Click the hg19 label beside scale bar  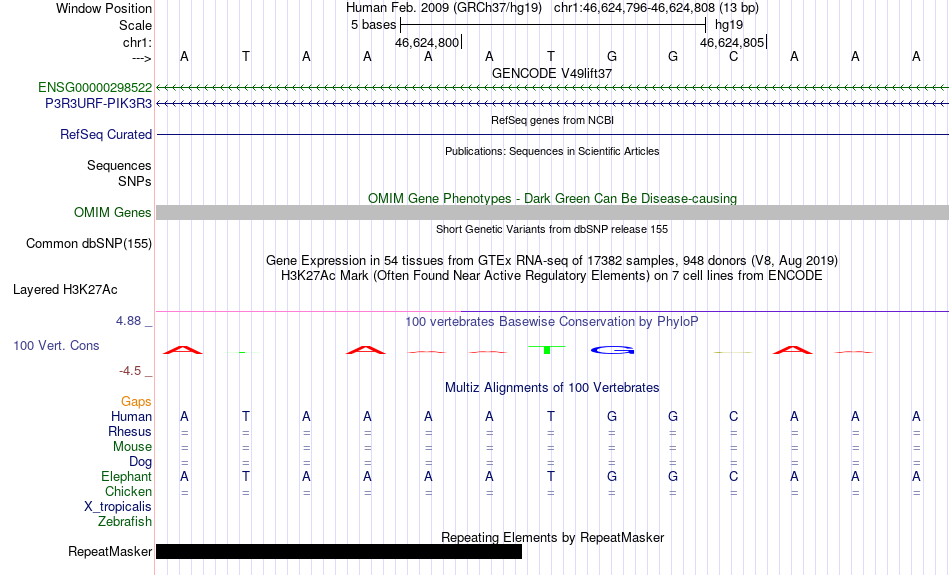point(729,25)
